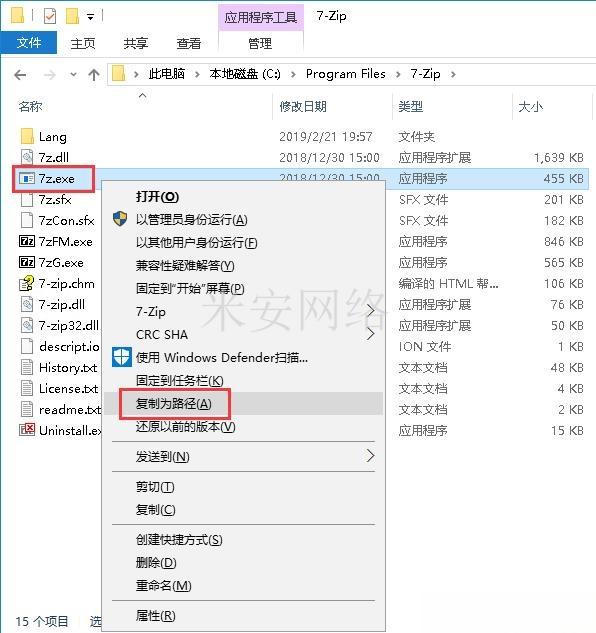The width and height of the screenshot is (596, 633).
Task: Expand the 7-Zip submenu in context menu
Action: [x=370, y=311]
